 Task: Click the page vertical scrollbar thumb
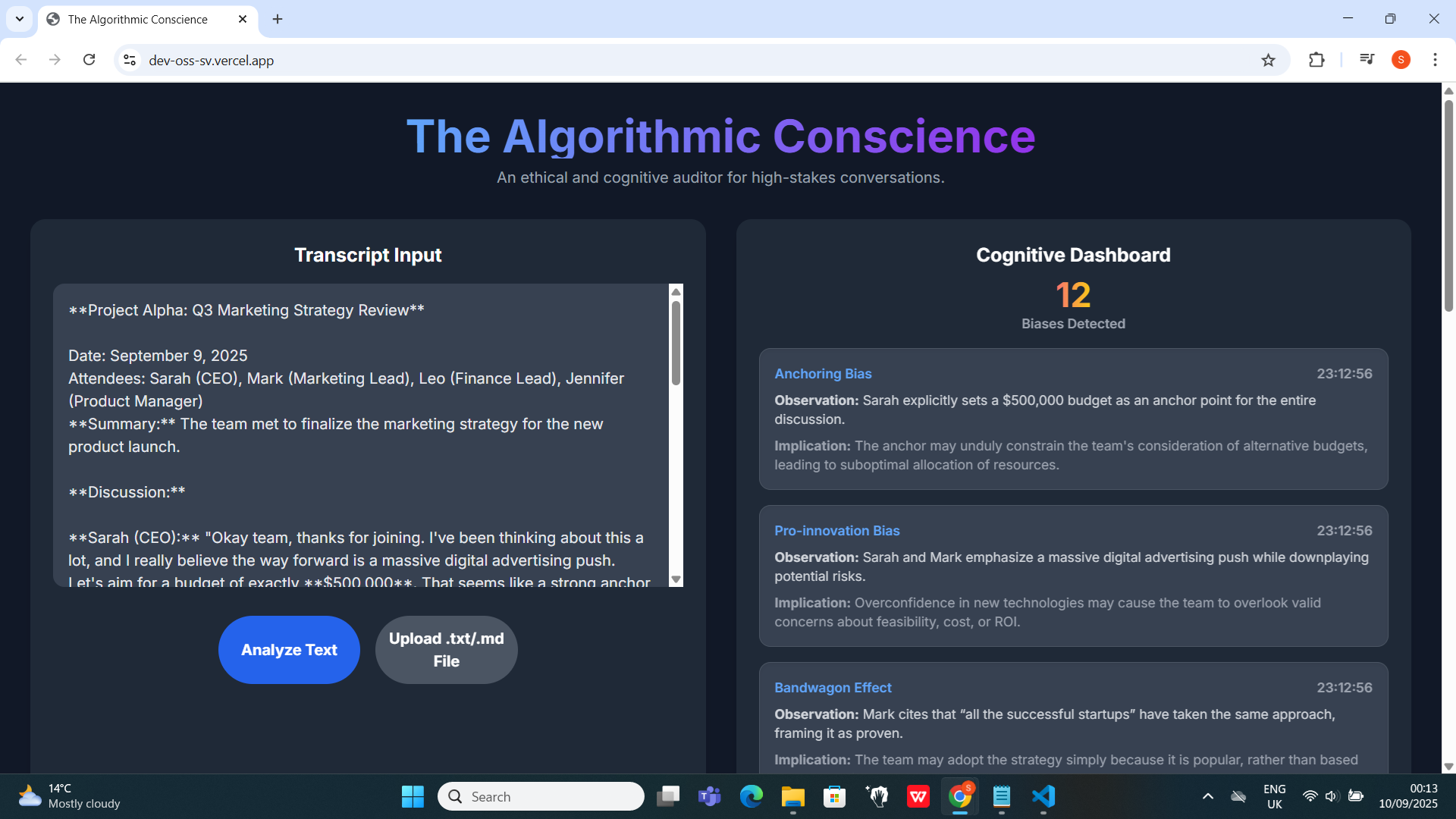click(x=1448, y=205)
